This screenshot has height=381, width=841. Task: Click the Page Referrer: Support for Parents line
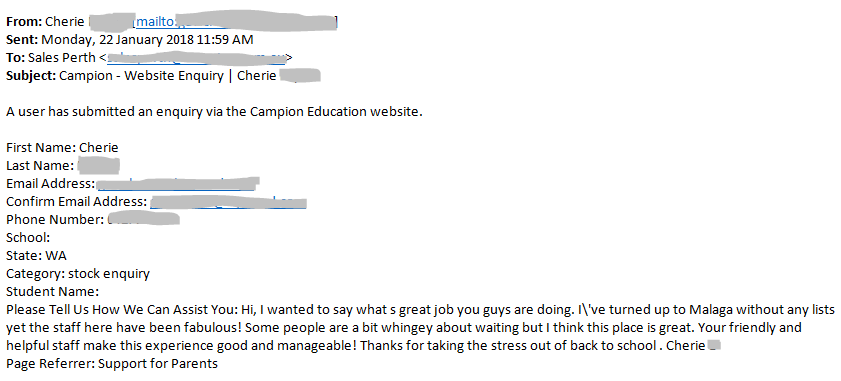tap(112, 364)
